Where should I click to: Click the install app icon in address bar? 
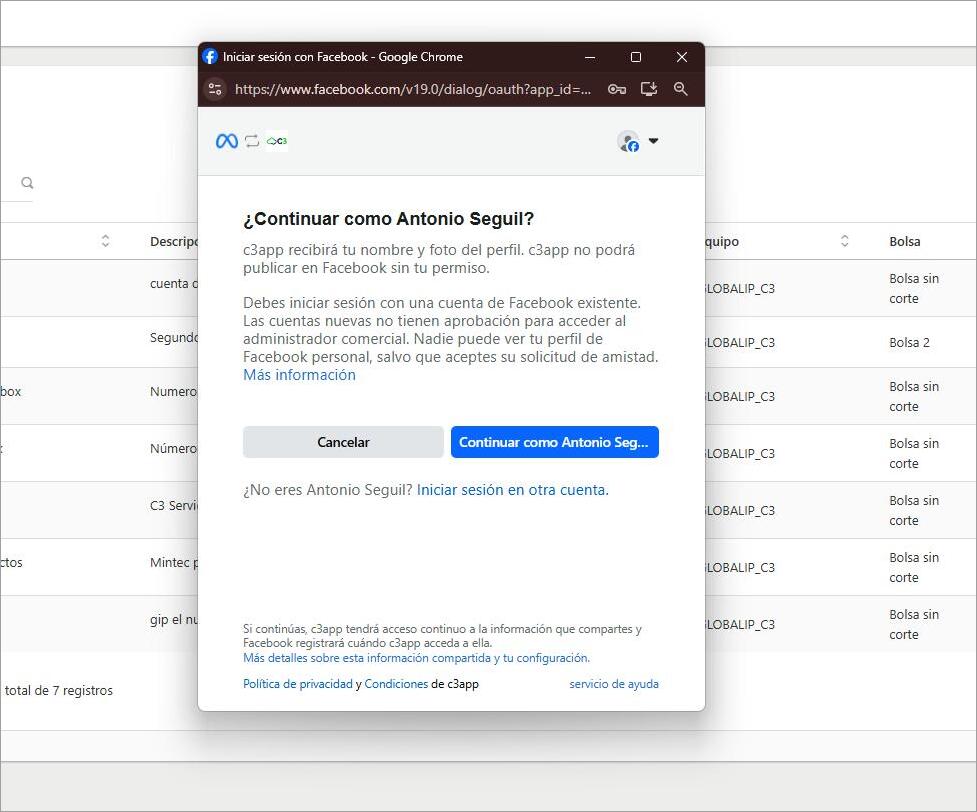pyautogui.click(x=649, y=89)
